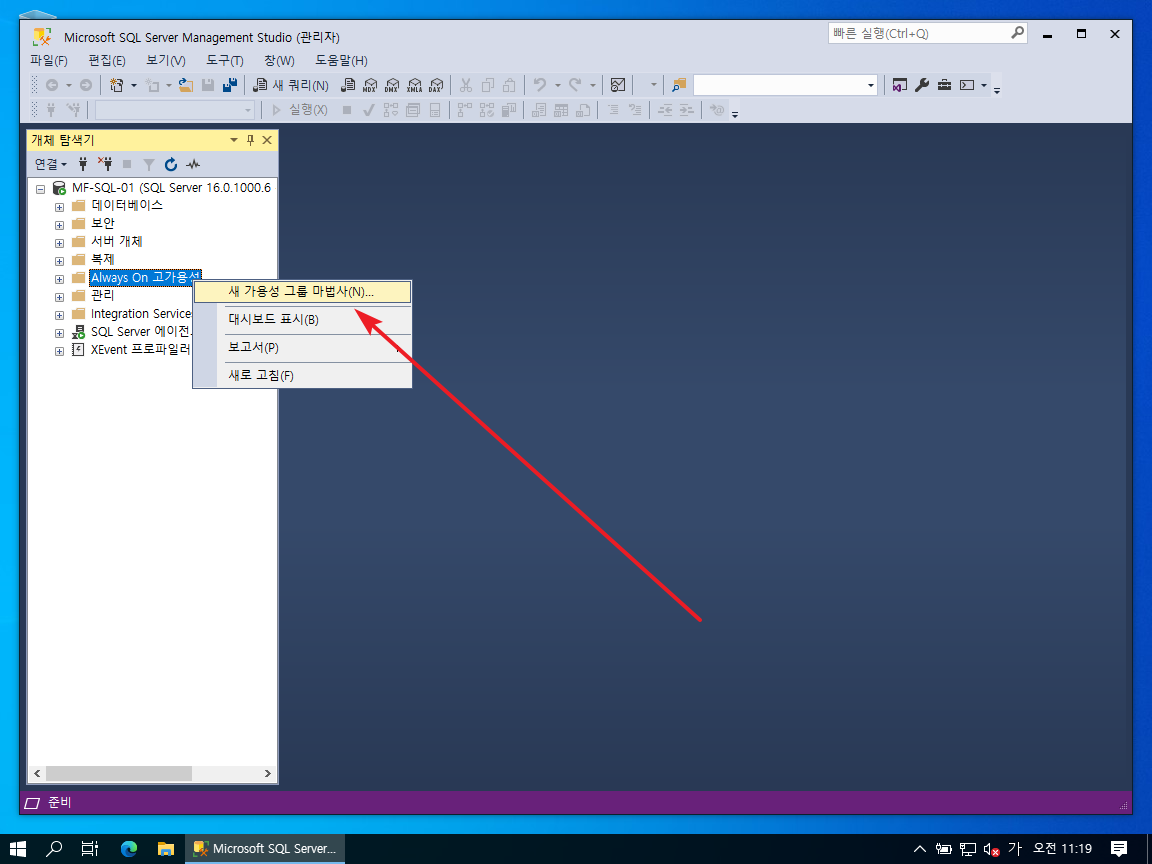Click Connect plug icon in Object Explorer
Viewport: 1152px width, 864px height.
coord(83,164)
